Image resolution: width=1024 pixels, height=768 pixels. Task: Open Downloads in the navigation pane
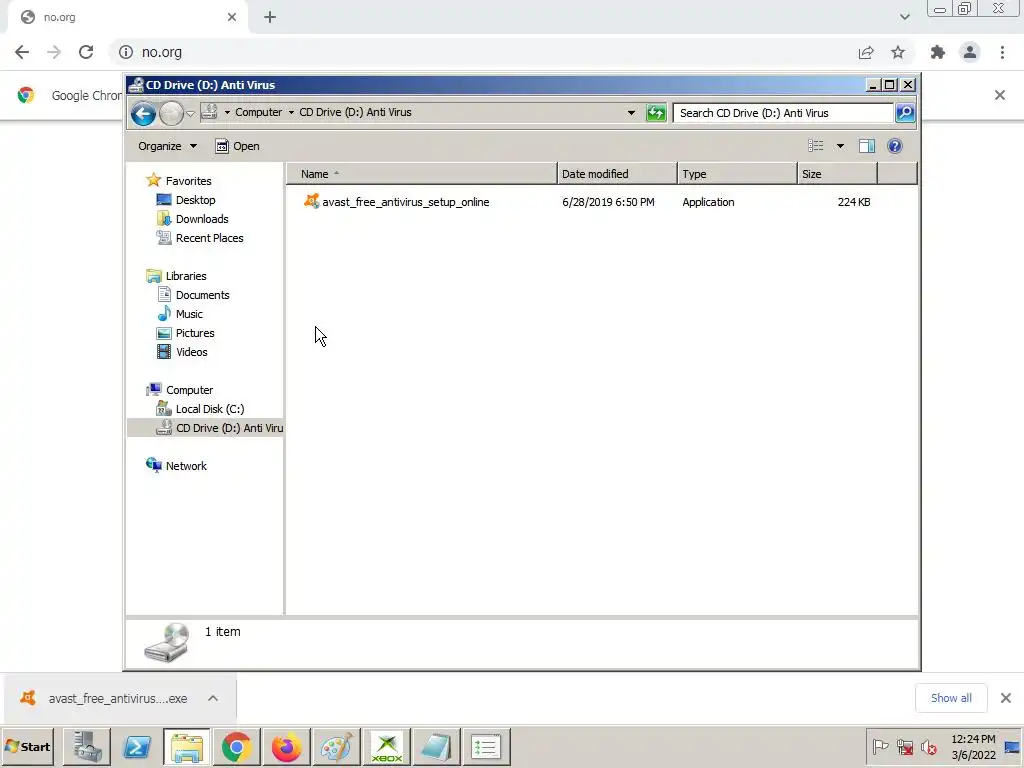(202, 219)
